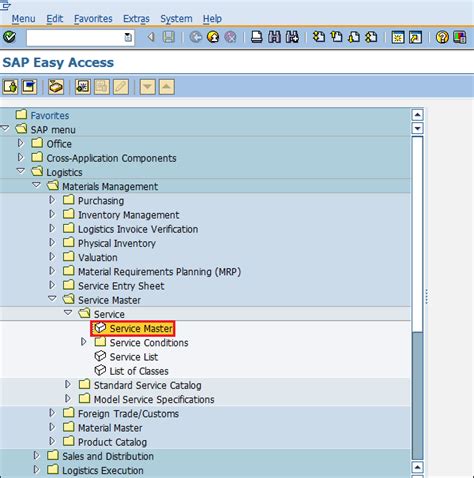Viewport: 474px width, 478px height.
Task: Expand the Purchasing folder arrow
Action: [x=52, y=200]
